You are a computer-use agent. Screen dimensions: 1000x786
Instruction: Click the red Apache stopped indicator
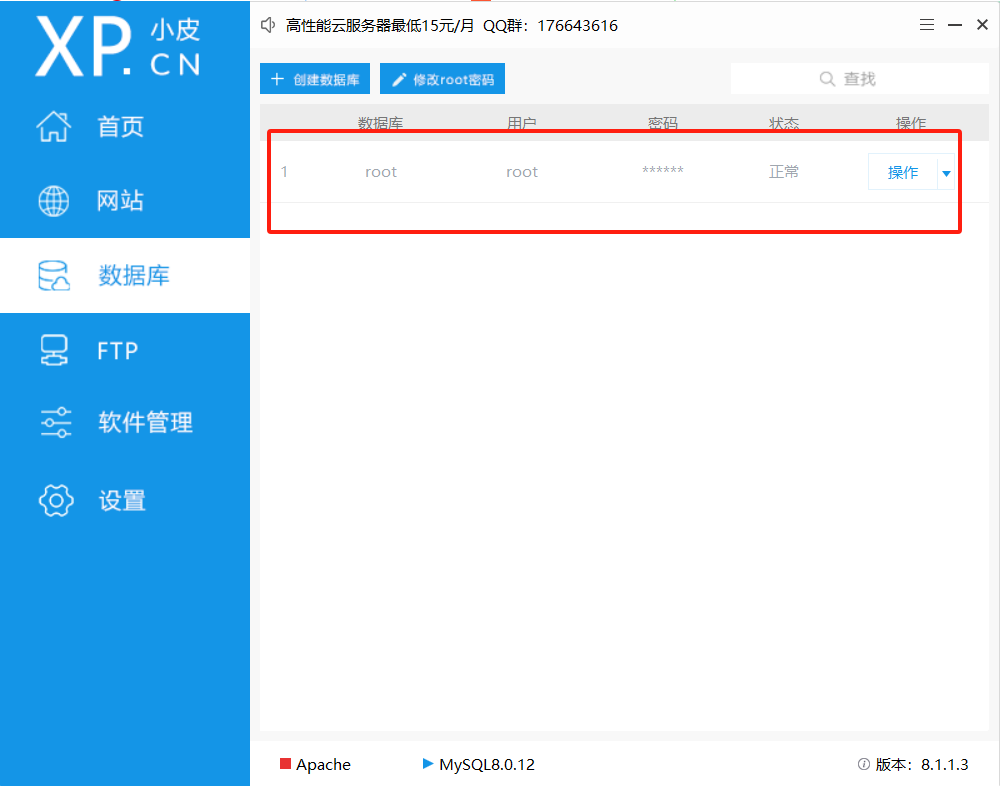(x=286, y=764)
